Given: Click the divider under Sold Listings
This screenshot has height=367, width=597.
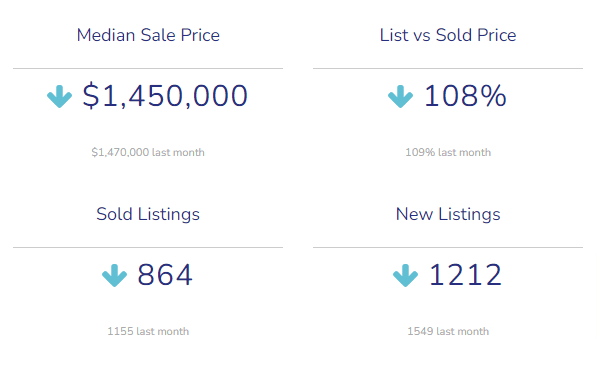Looking at the screenshot, I should tap(148, 247).
